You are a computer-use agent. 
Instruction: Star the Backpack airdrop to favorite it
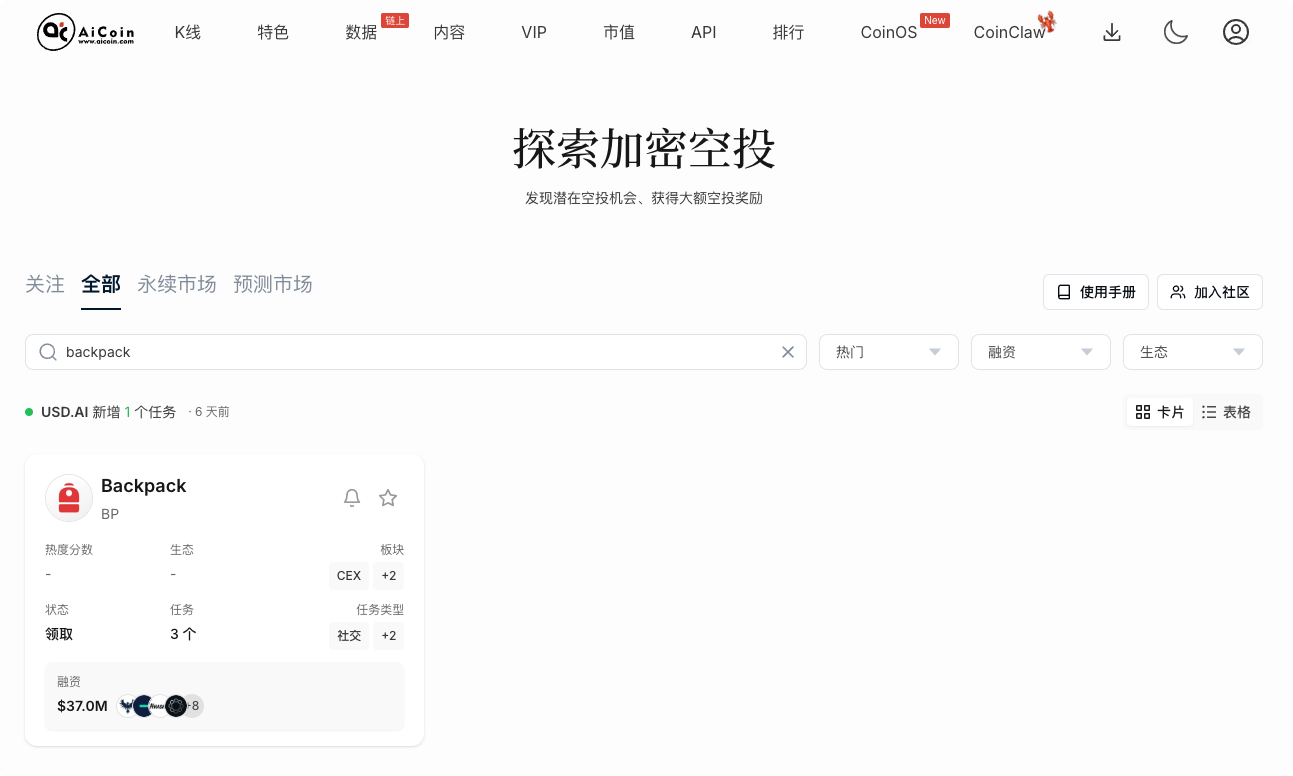tap(387, 497)
